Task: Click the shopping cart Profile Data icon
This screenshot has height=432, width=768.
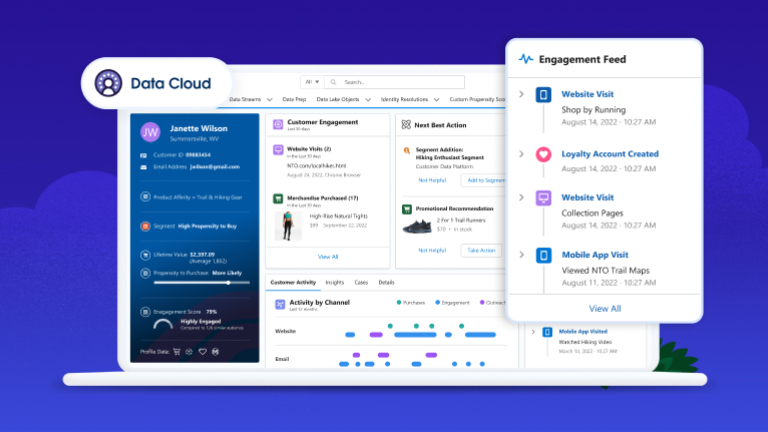Action: (177, 352)
